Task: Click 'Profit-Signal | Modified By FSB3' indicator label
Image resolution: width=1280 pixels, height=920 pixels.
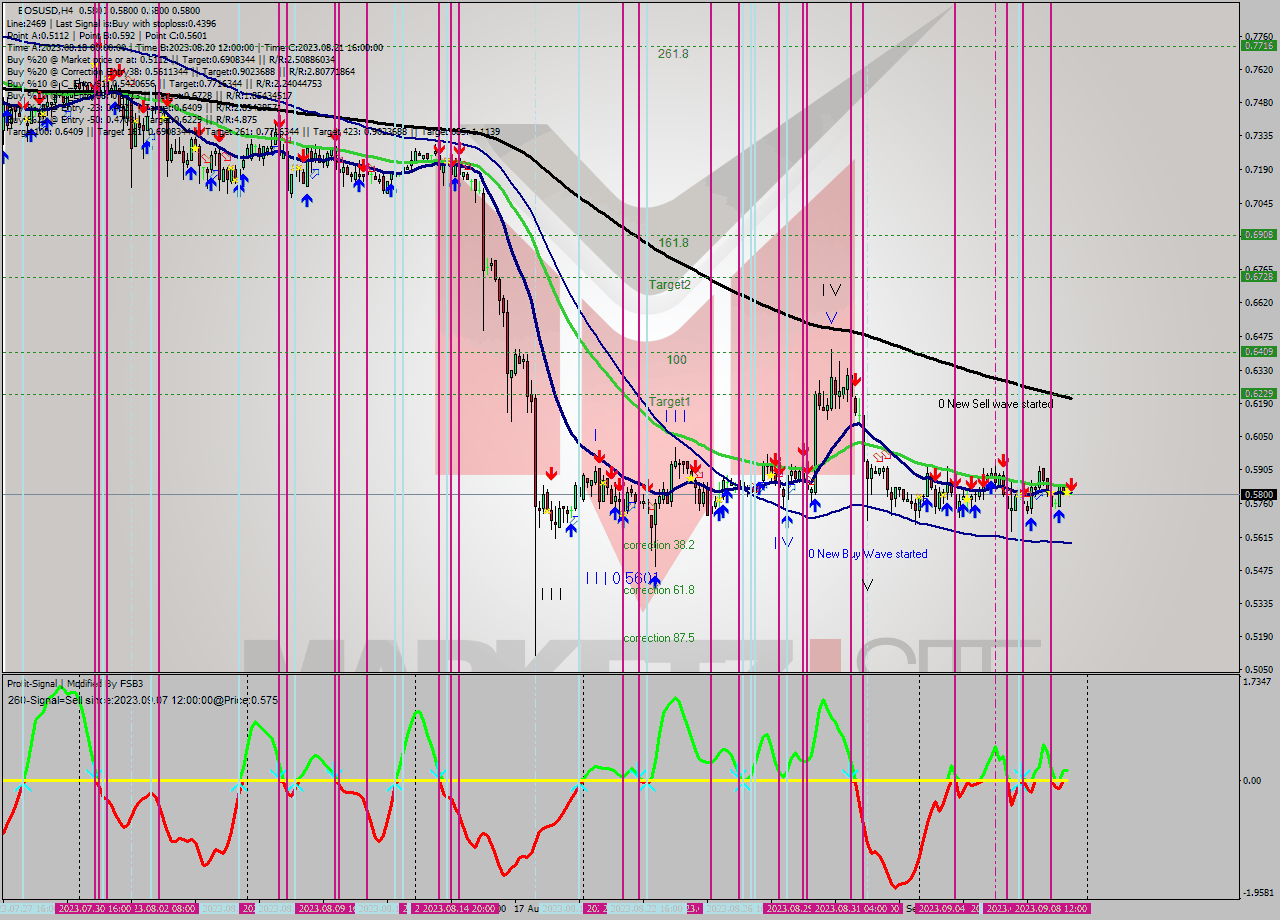Action: pos(75,684)
